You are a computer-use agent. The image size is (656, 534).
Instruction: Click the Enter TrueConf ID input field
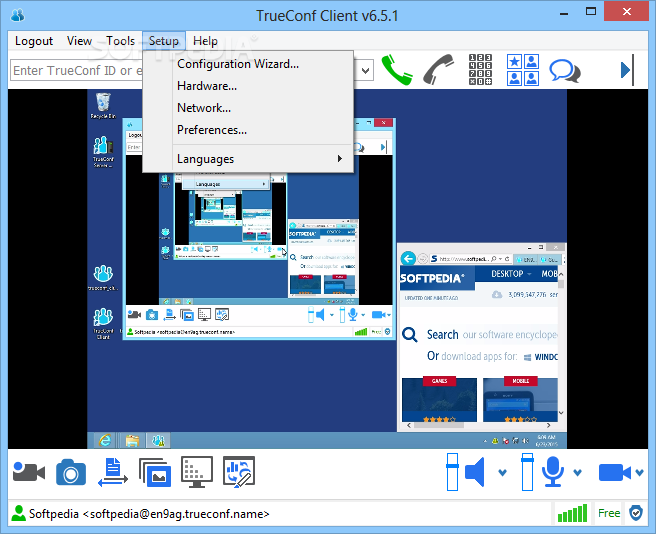tap(77, 70)
